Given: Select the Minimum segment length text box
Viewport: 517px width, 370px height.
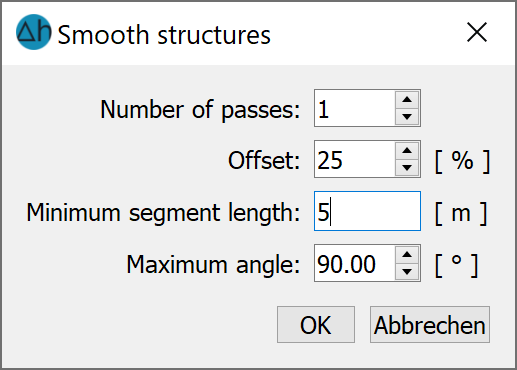Looking at the screenshot, I should [x=367, y=211].
